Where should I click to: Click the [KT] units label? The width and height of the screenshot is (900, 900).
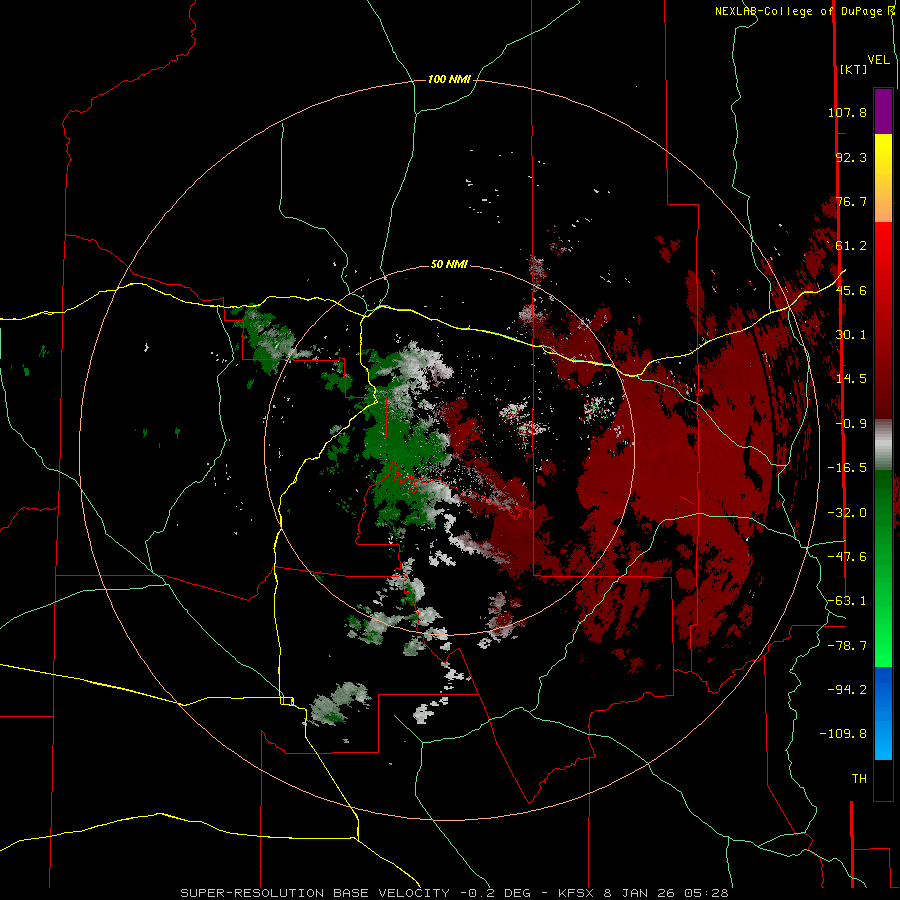853,69
